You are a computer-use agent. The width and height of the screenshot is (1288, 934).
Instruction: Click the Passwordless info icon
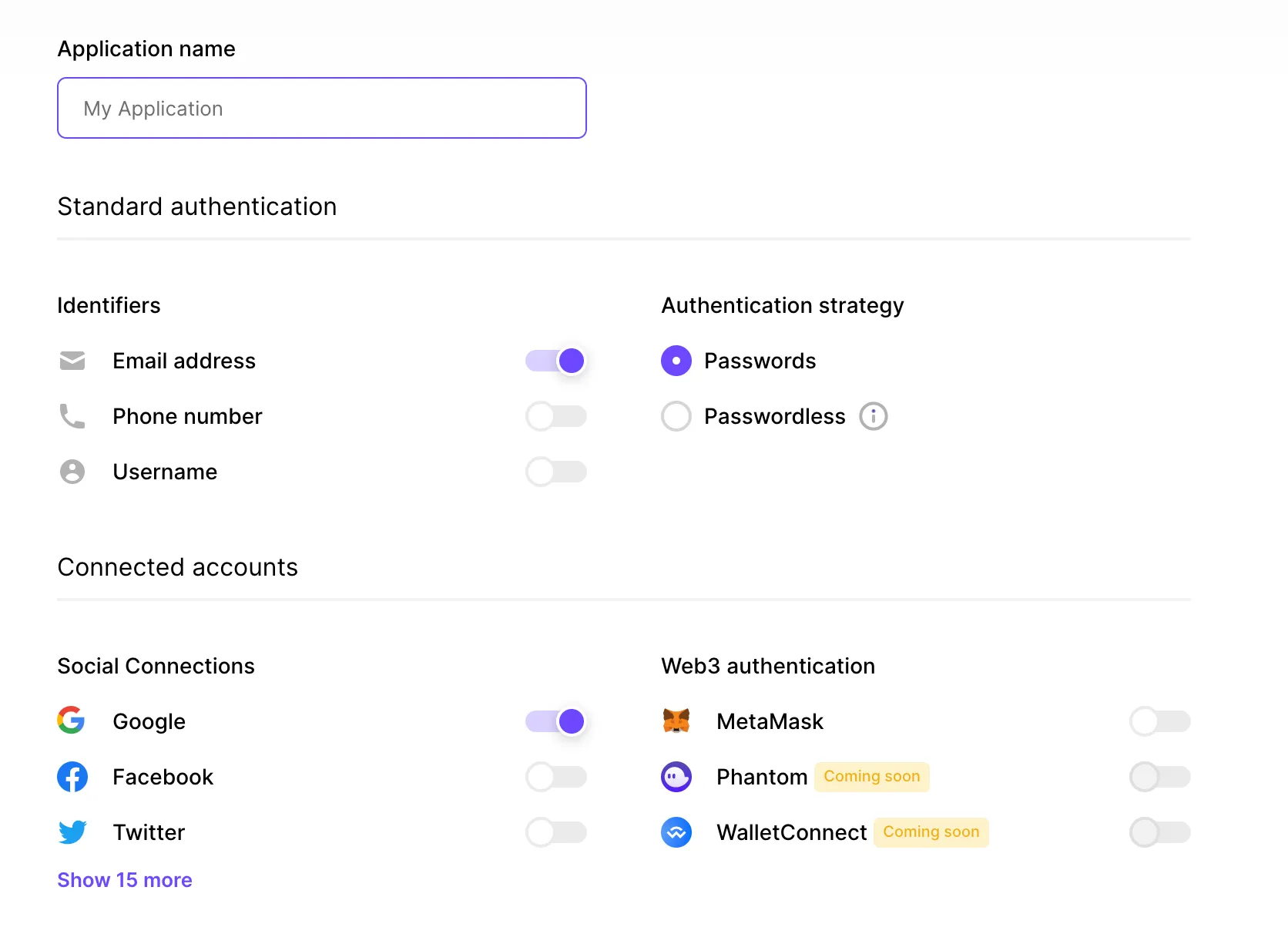873,416
